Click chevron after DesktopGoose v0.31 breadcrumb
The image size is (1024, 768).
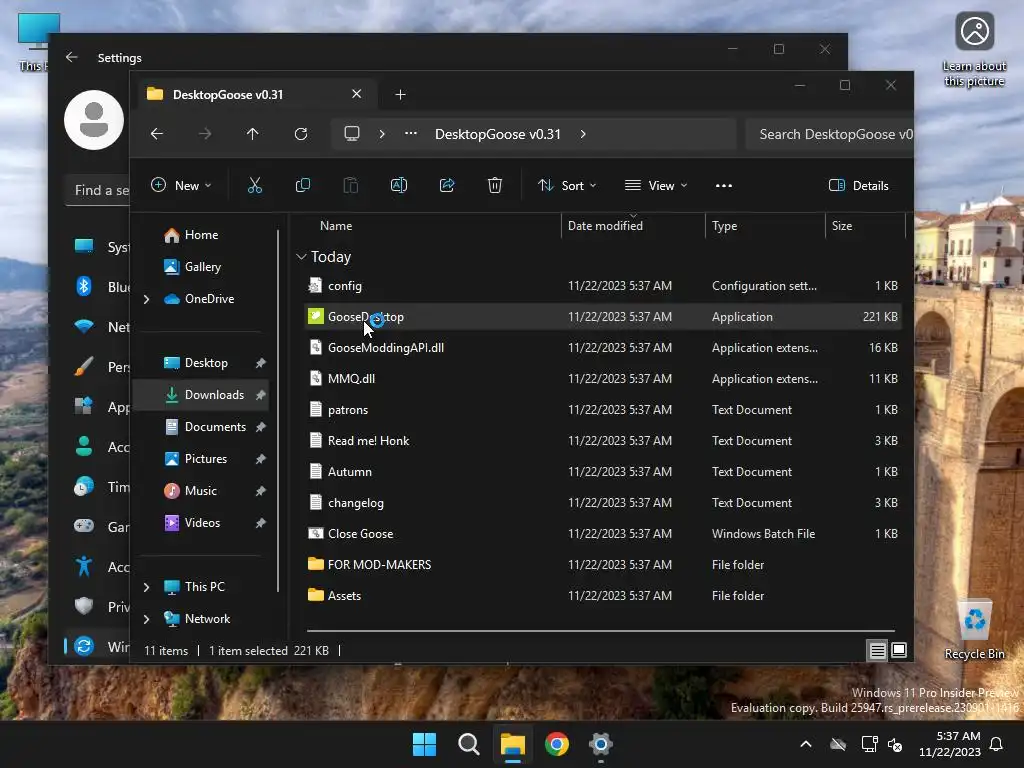tap(583, 134)
